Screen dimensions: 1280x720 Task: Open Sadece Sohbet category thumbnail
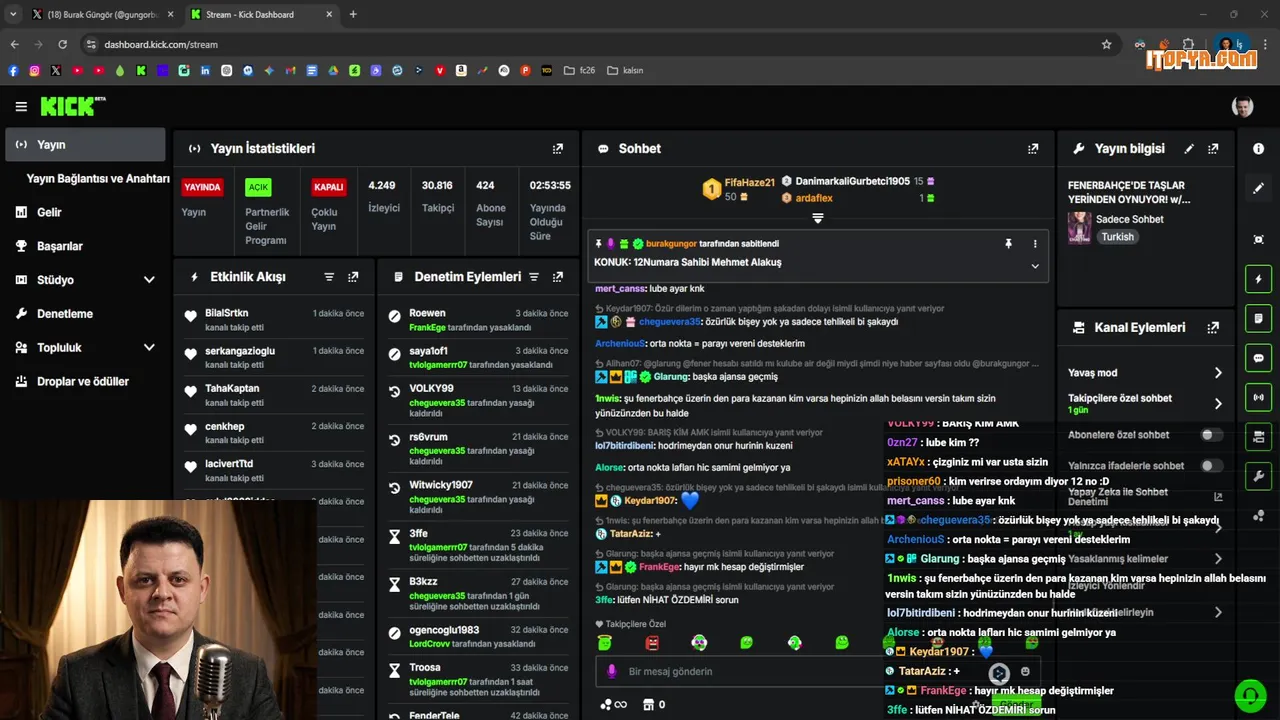click(1079, 228)
